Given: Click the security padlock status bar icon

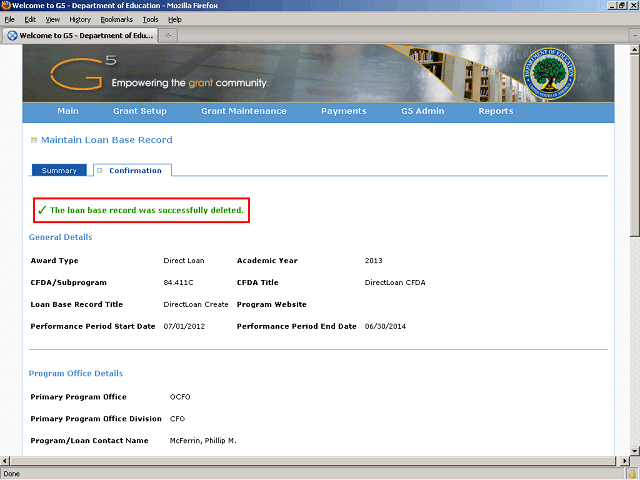Looking at the screenshot, I should 633,474.
